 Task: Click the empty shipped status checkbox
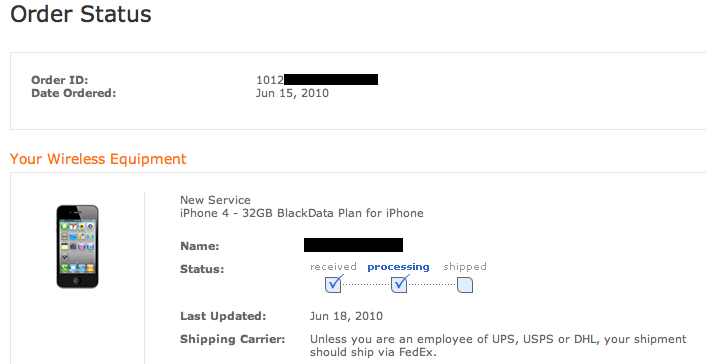pos(465,285)
